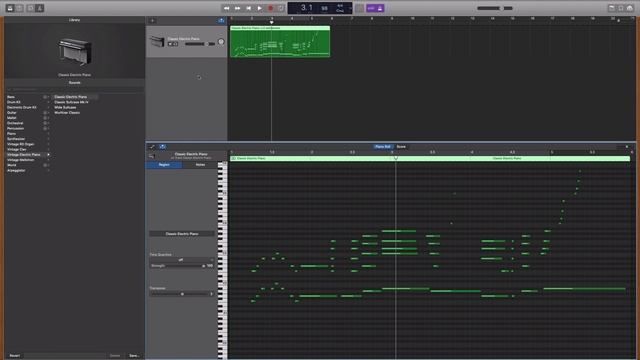Start playback with the Play button
Image resolution: width=640 pixels, height=360 pixels.
pyautogui.click(x=260, y=8)
